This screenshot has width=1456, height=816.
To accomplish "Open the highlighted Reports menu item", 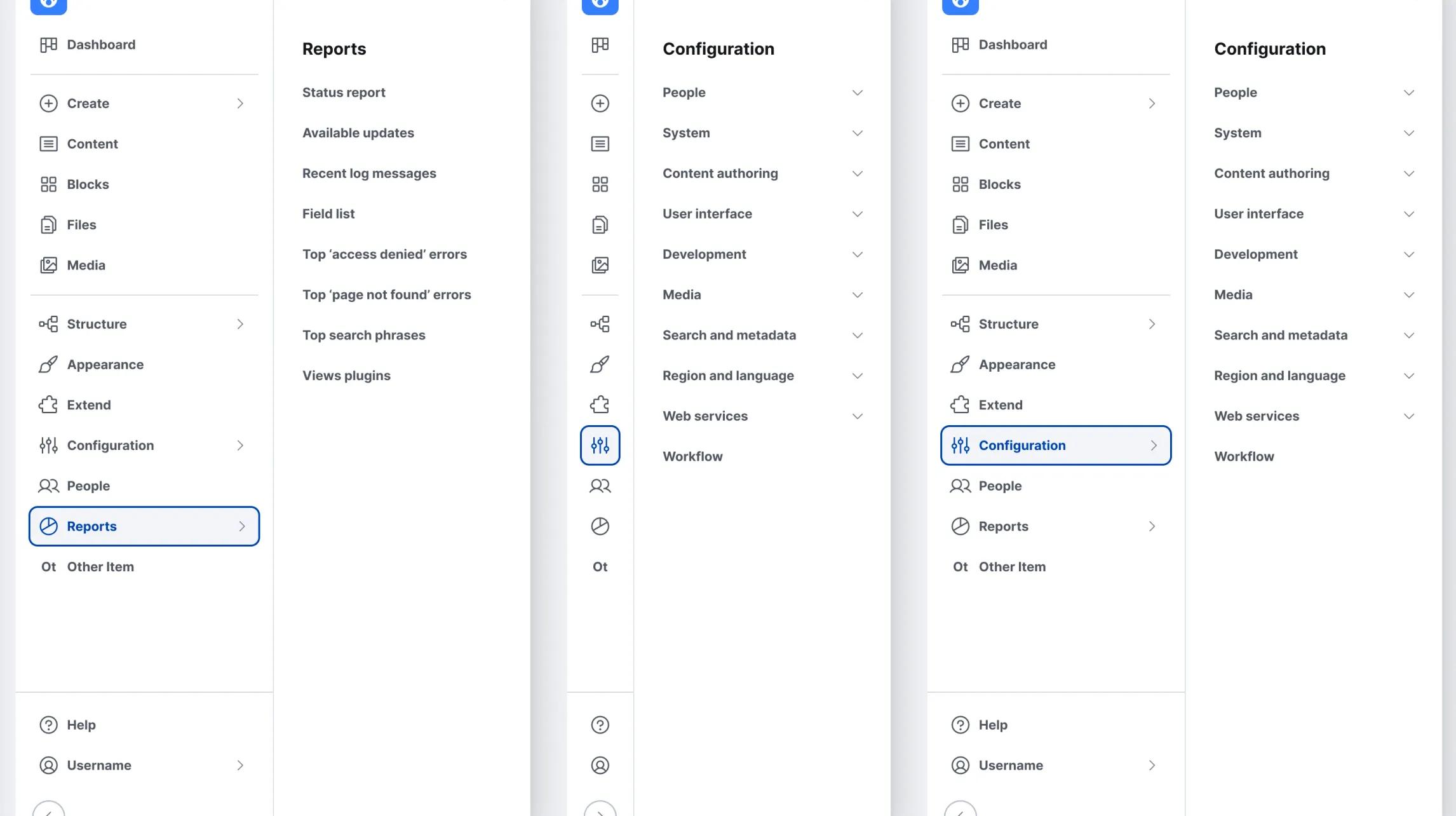I will point(144,526).
